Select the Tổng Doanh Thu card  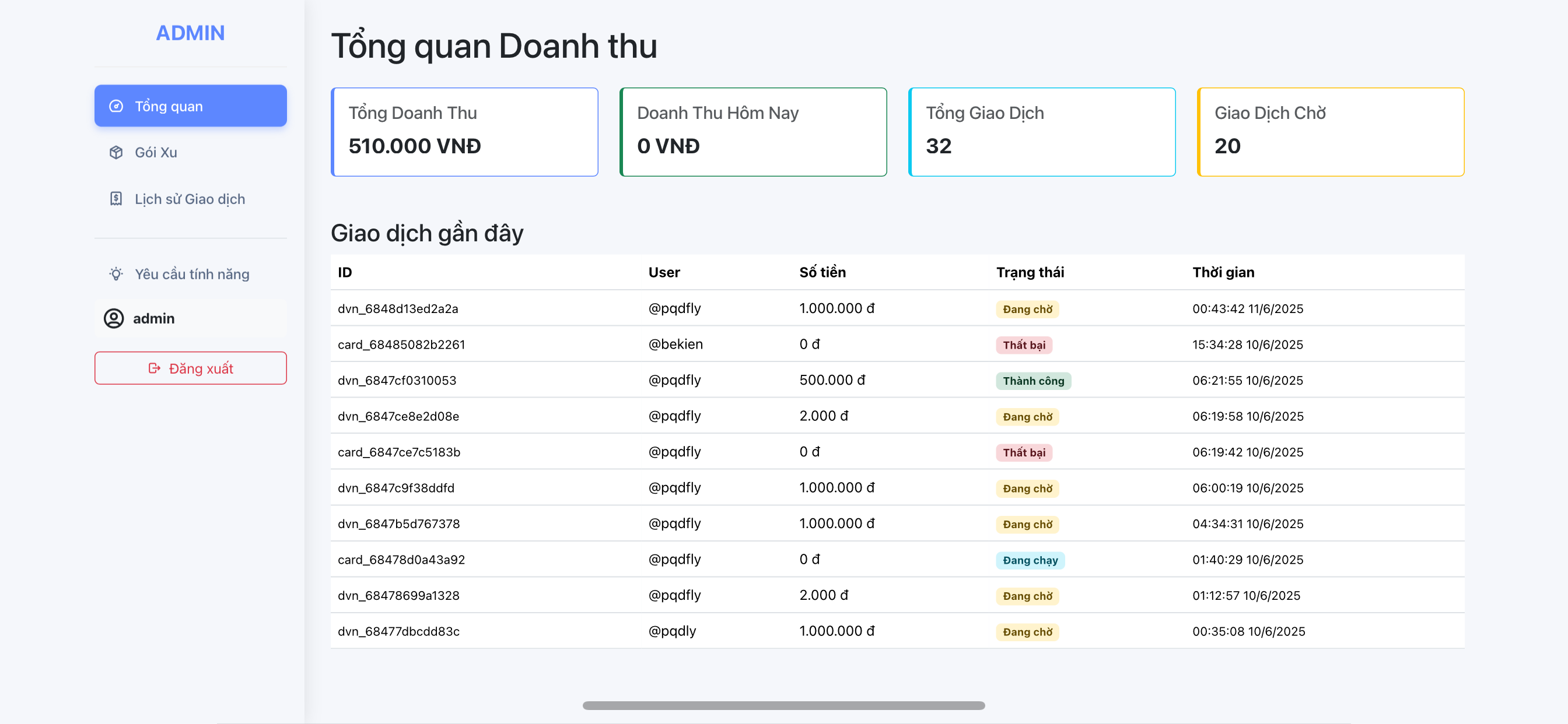click(x=464, y=131)
